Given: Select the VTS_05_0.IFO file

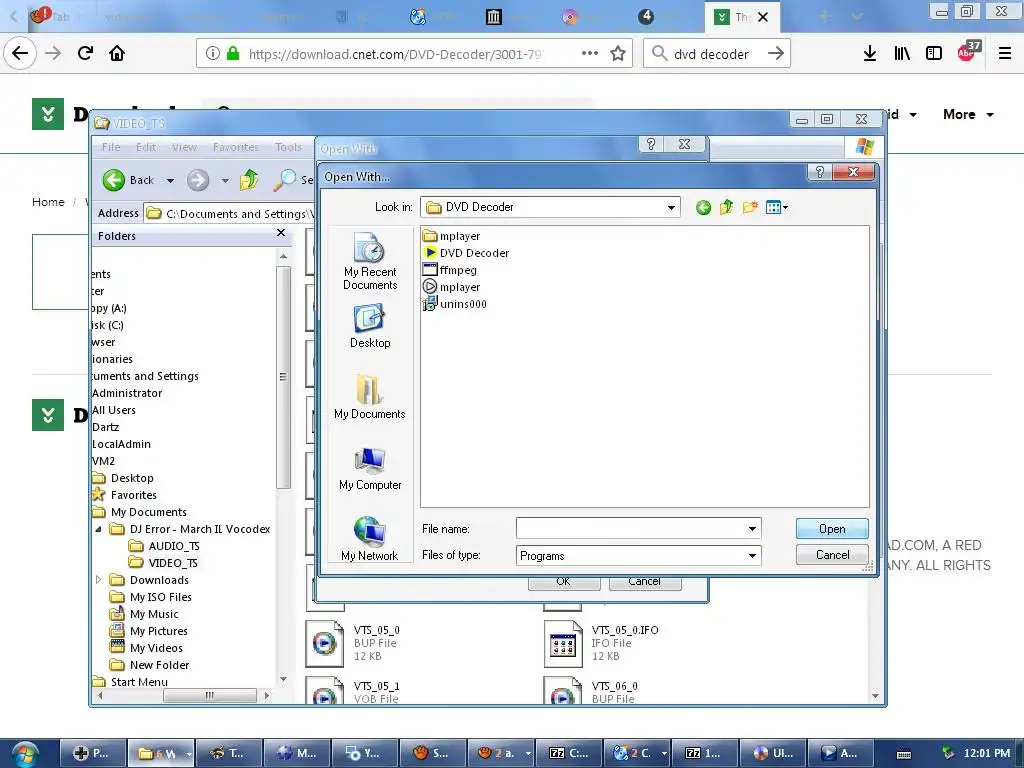Looking at the screenshot, I should click(602, 643).
